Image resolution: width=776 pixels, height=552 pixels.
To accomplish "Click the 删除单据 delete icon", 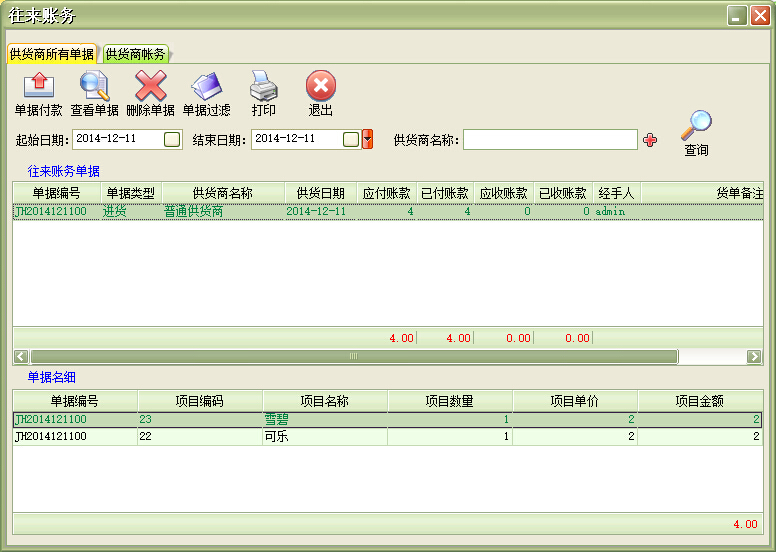I will pyautogui.click(x=150, y=88).
